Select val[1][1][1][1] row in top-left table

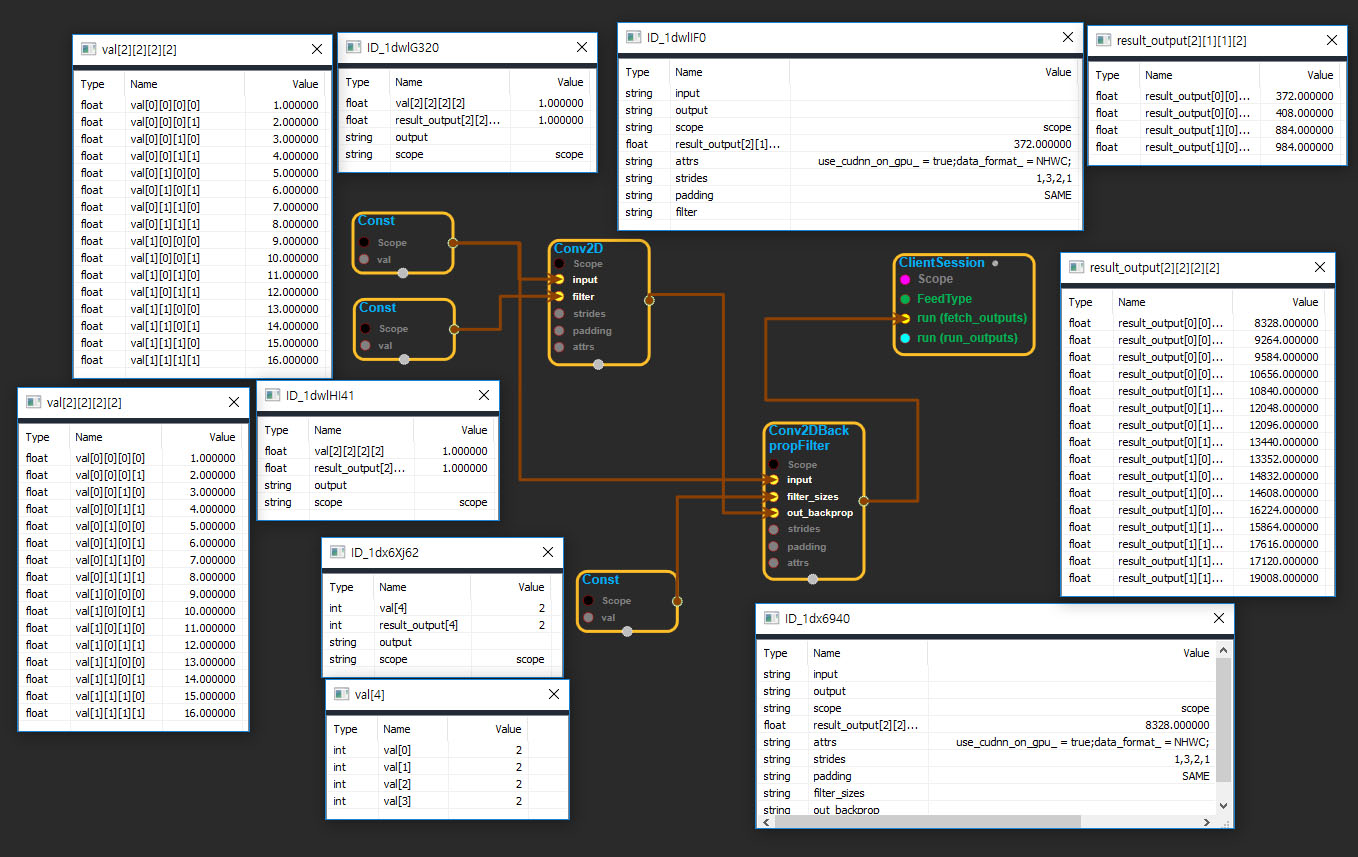point(202,360)
